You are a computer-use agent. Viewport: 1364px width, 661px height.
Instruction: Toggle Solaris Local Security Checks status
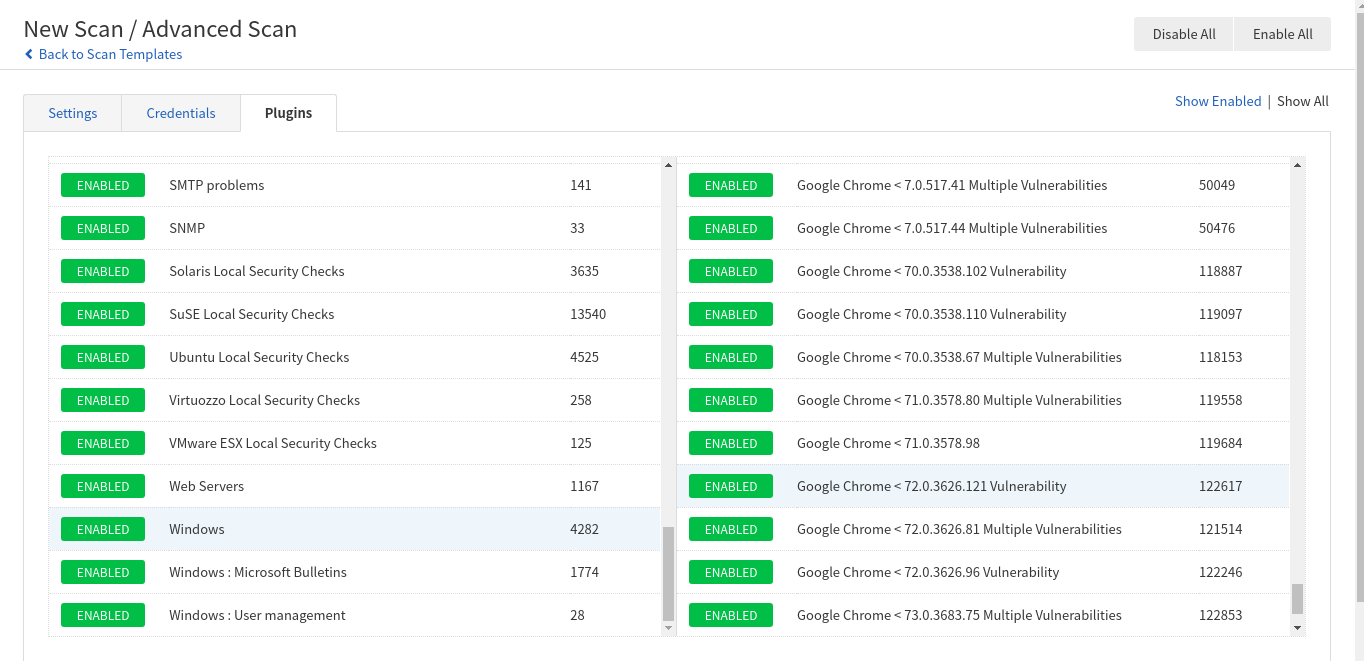point(103,271)
